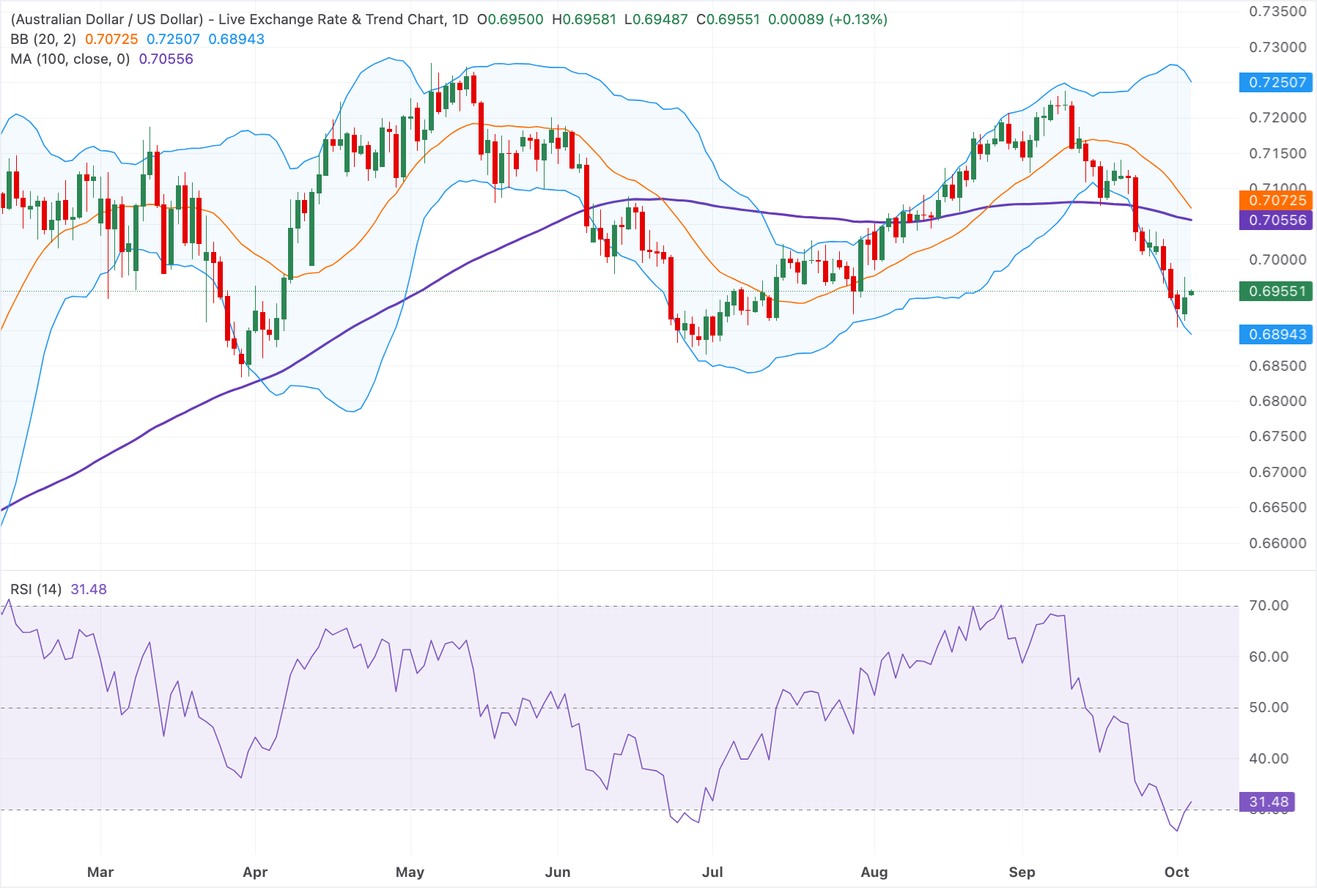Click the orange 0.70725 value in BB legend
The image size is (1317, 896).
(x=111, y=39)
